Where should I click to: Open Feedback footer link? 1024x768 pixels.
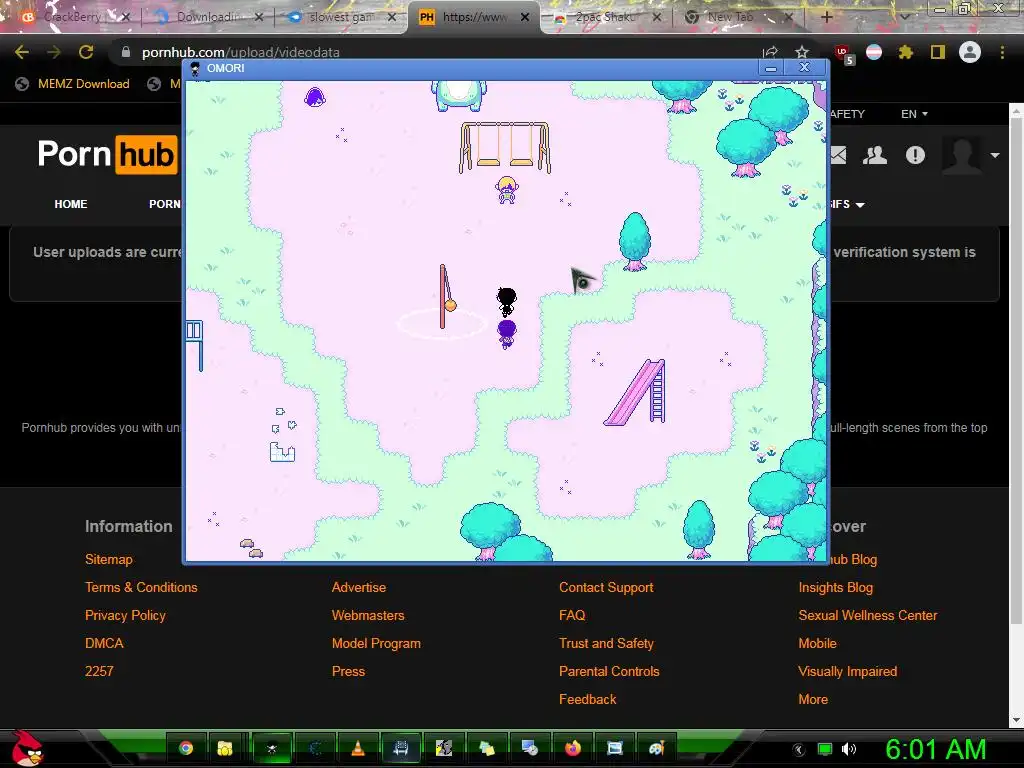coord(588,699)
